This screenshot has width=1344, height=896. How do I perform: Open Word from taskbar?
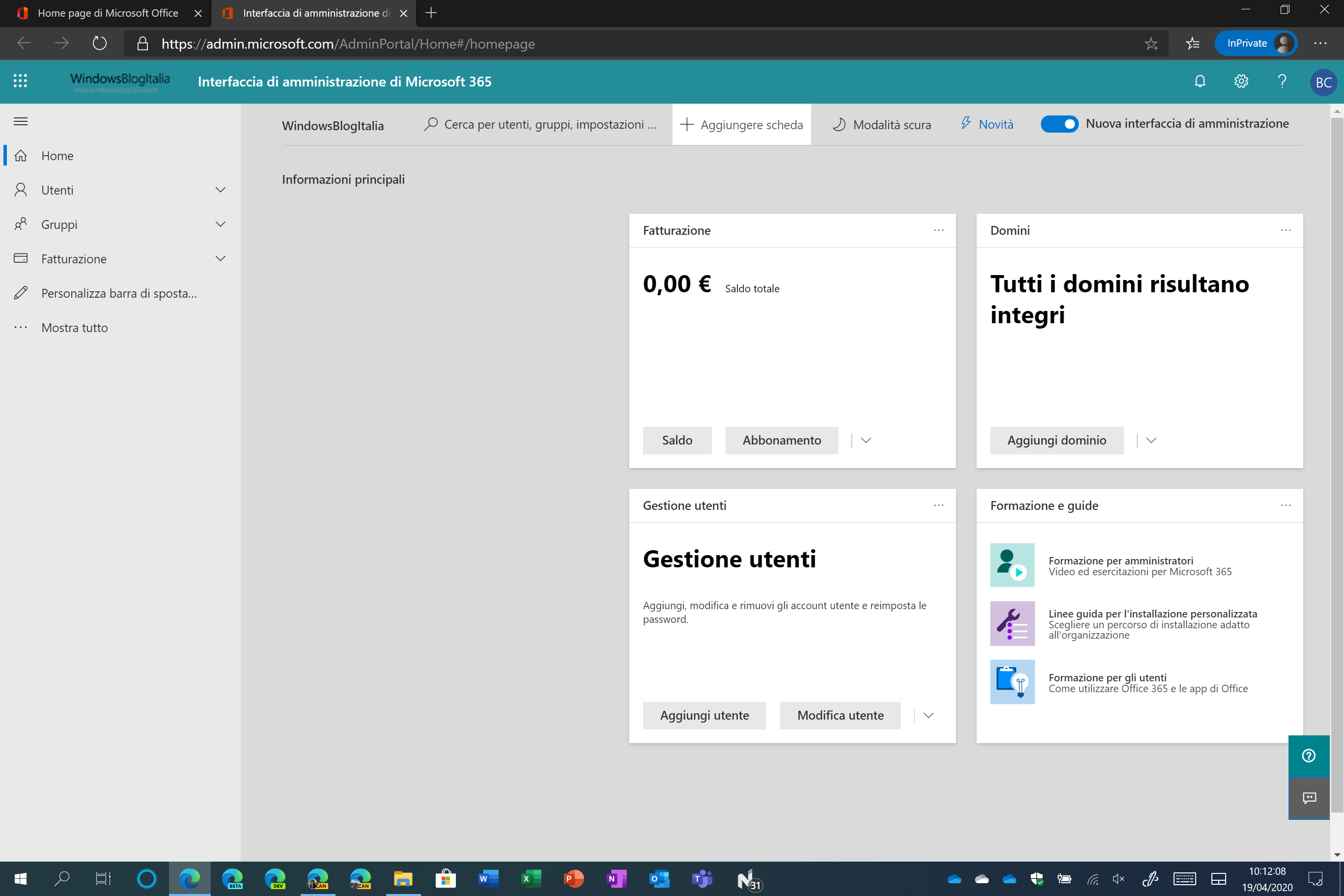488,878
